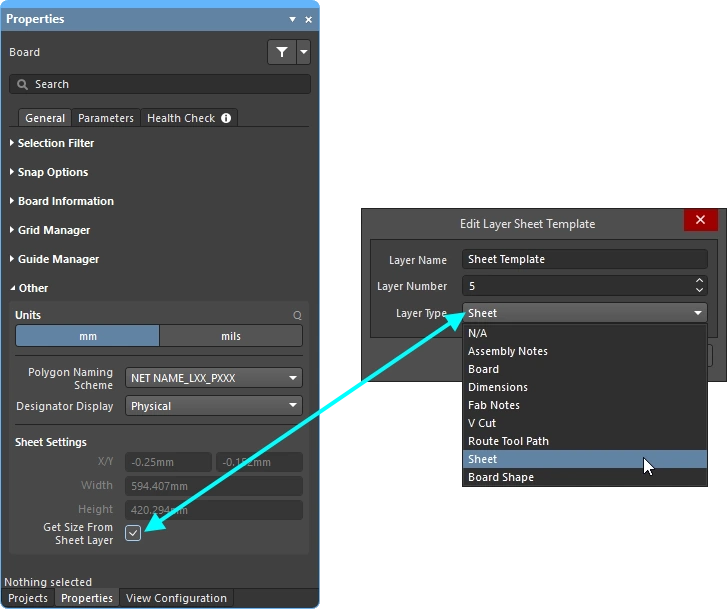Image resolution: width=727 pixels, height=609 pixels.
Task: Select mm units
Action: coord(88,336)
